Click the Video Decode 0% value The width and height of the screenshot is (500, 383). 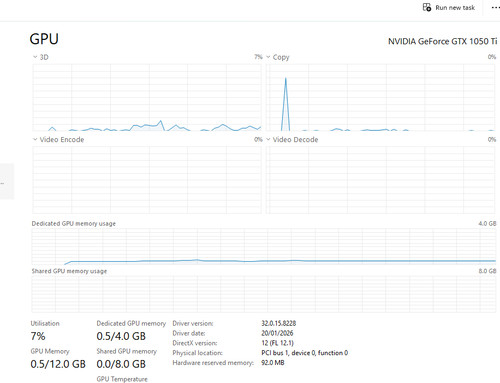click(492, 139)
